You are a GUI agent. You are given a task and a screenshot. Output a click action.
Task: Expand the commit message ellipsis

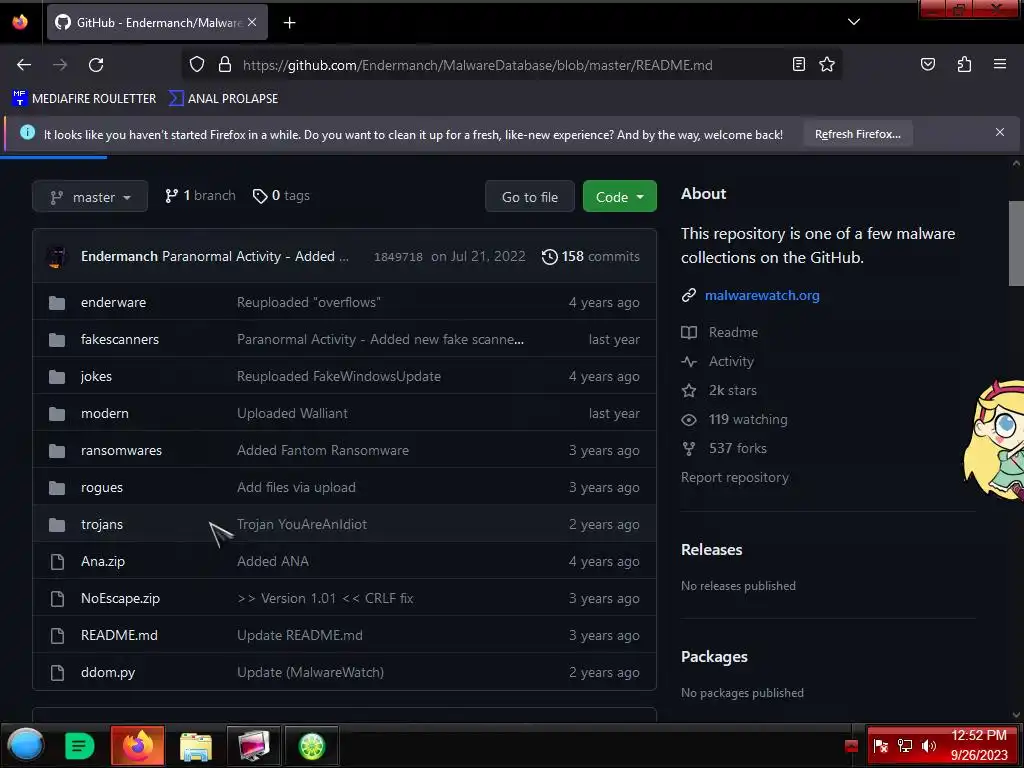(344, 257)
